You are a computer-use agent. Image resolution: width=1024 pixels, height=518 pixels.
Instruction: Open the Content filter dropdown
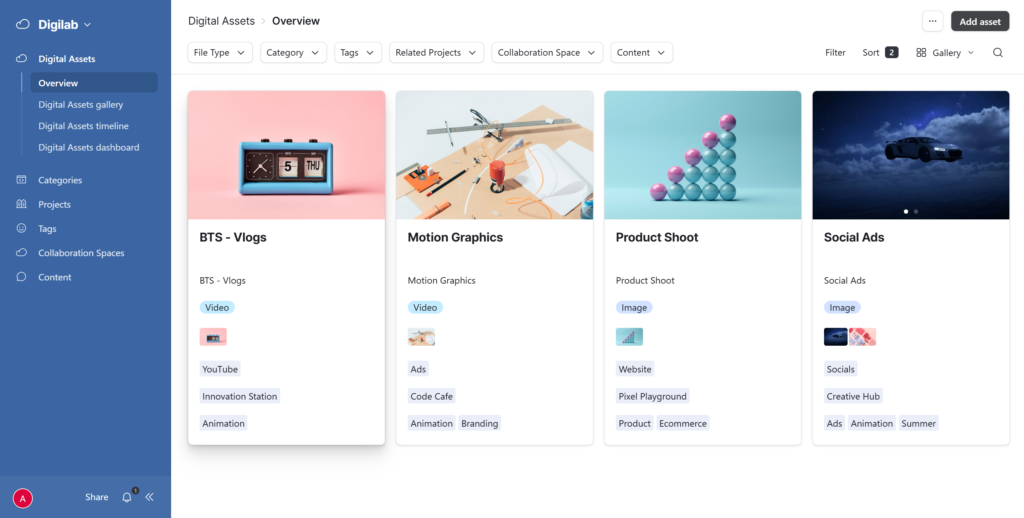point(642,53)
